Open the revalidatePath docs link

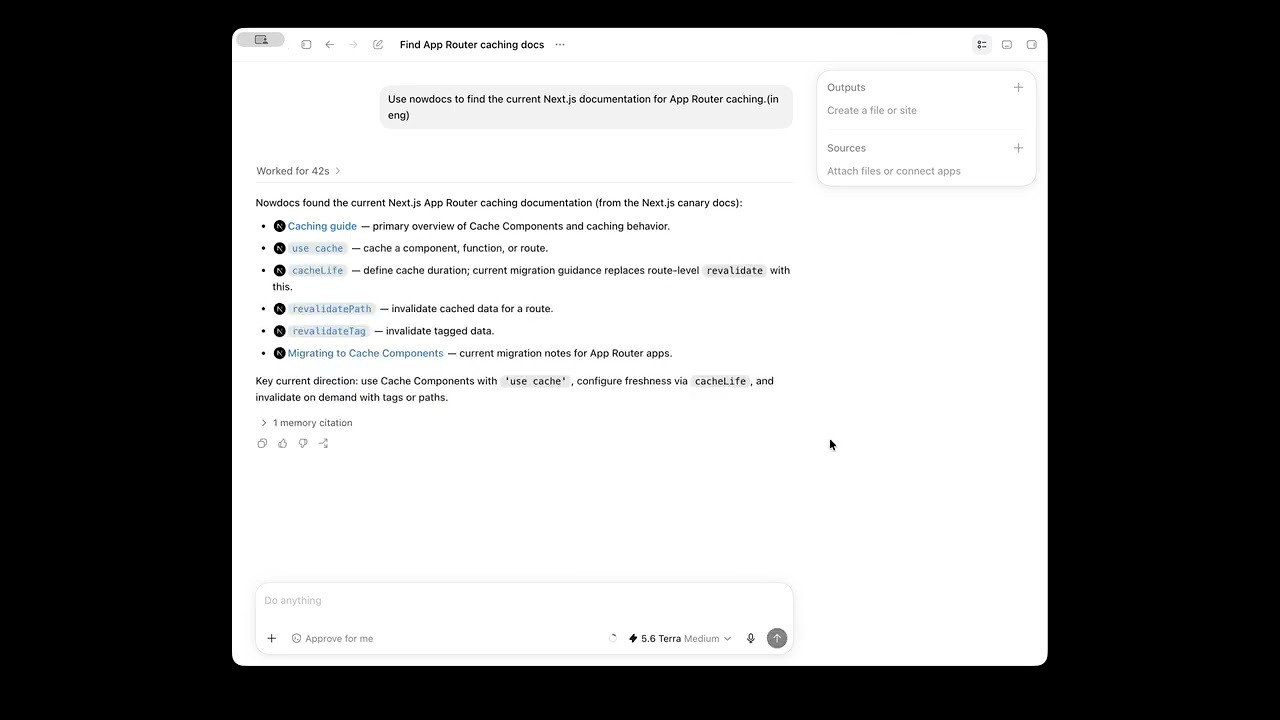pos(332,309)
